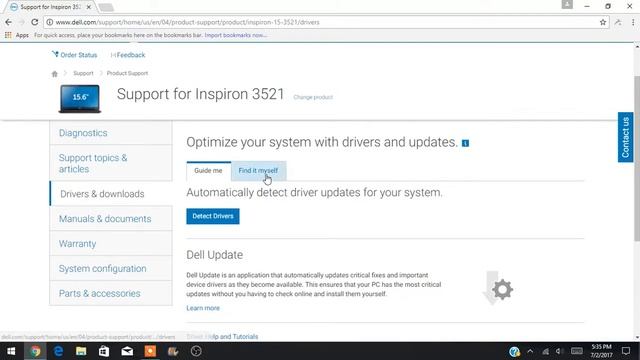
Task: Click the page vertical scrollbar thumb
Action: tap(637, 158)
